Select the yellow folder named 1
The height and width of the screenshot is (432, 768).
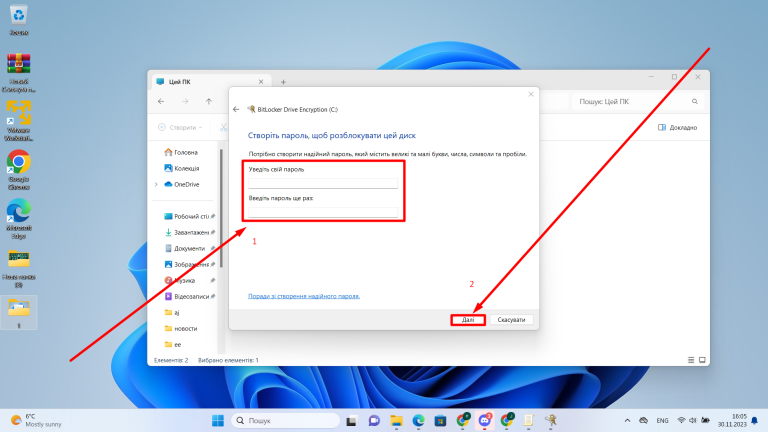click(19, 312)
